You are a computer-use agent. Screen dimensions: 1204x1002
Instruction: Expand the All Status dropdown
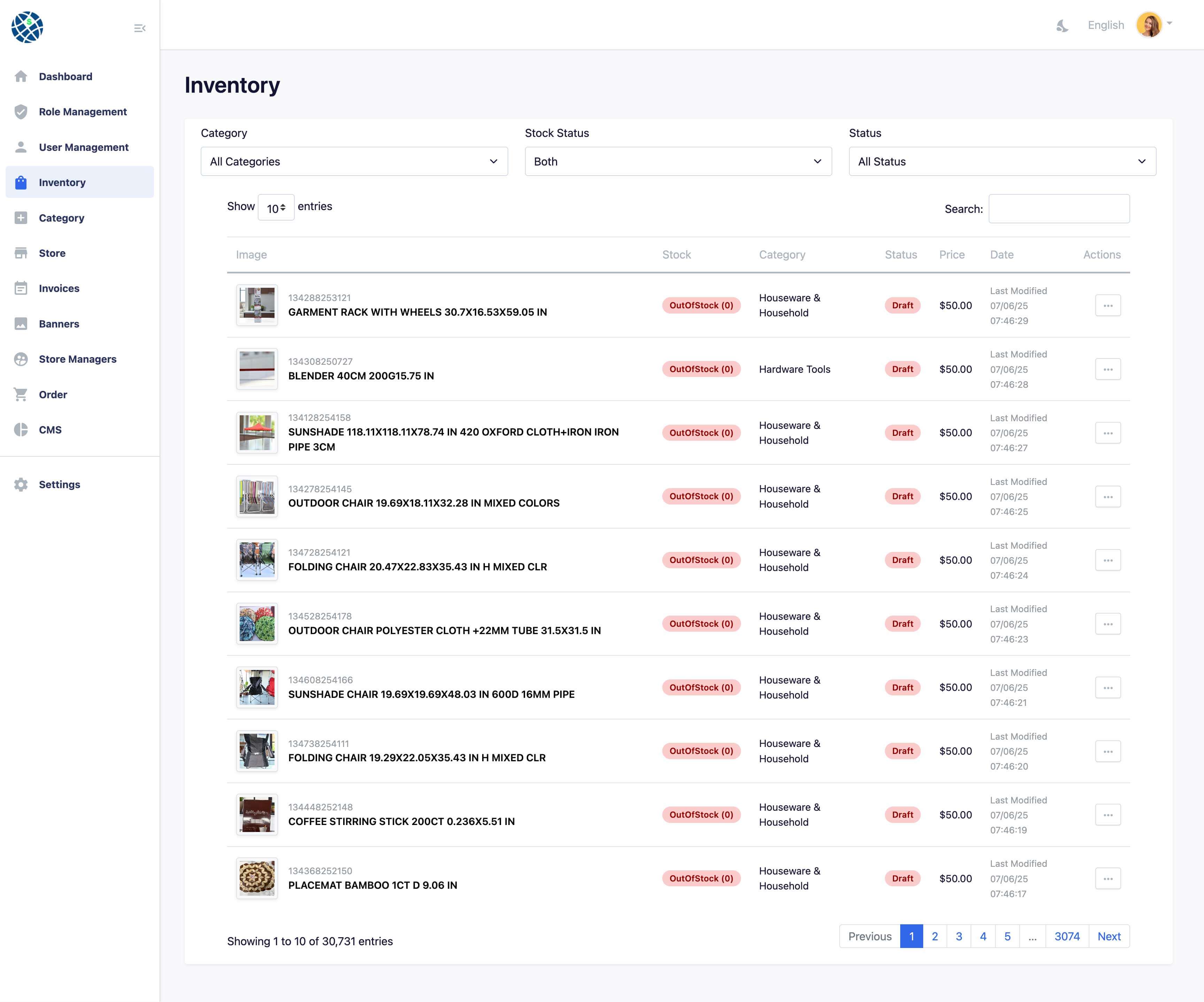point(1002,162)
